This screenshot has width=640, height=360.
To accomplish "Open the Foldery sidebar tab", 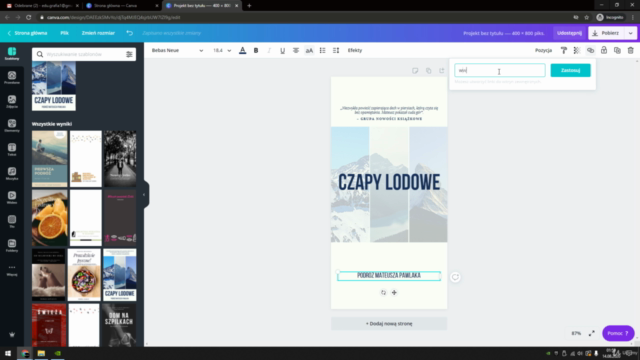I will [x=12, y=246].
